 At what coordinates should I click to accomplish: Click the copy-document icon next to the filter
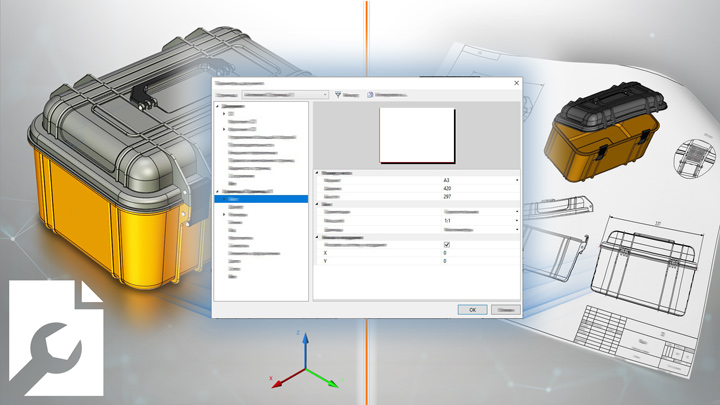click(x=370, y=95)
